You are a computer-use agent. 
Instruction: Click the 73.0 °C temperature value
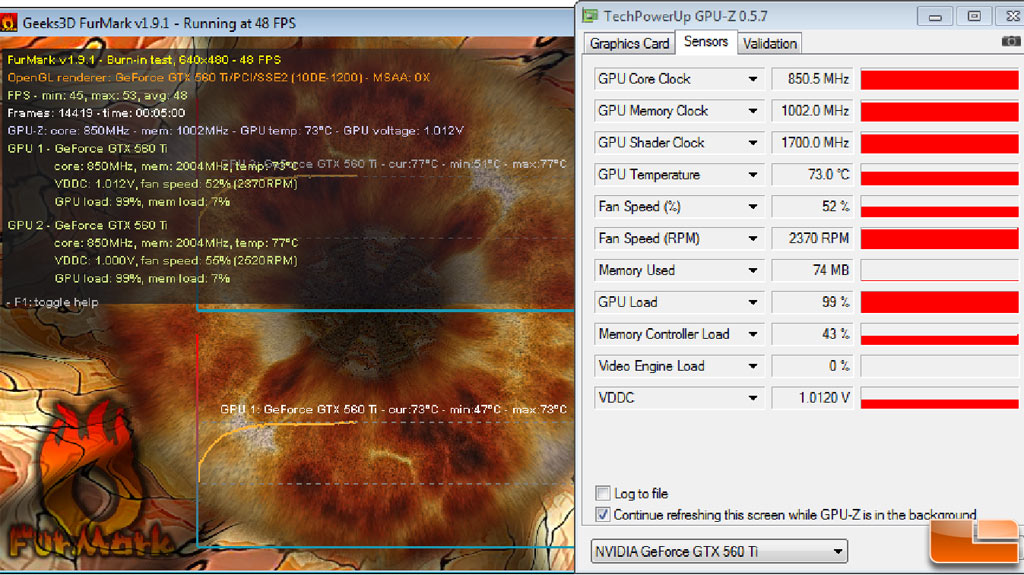click(x=812, y=175)
